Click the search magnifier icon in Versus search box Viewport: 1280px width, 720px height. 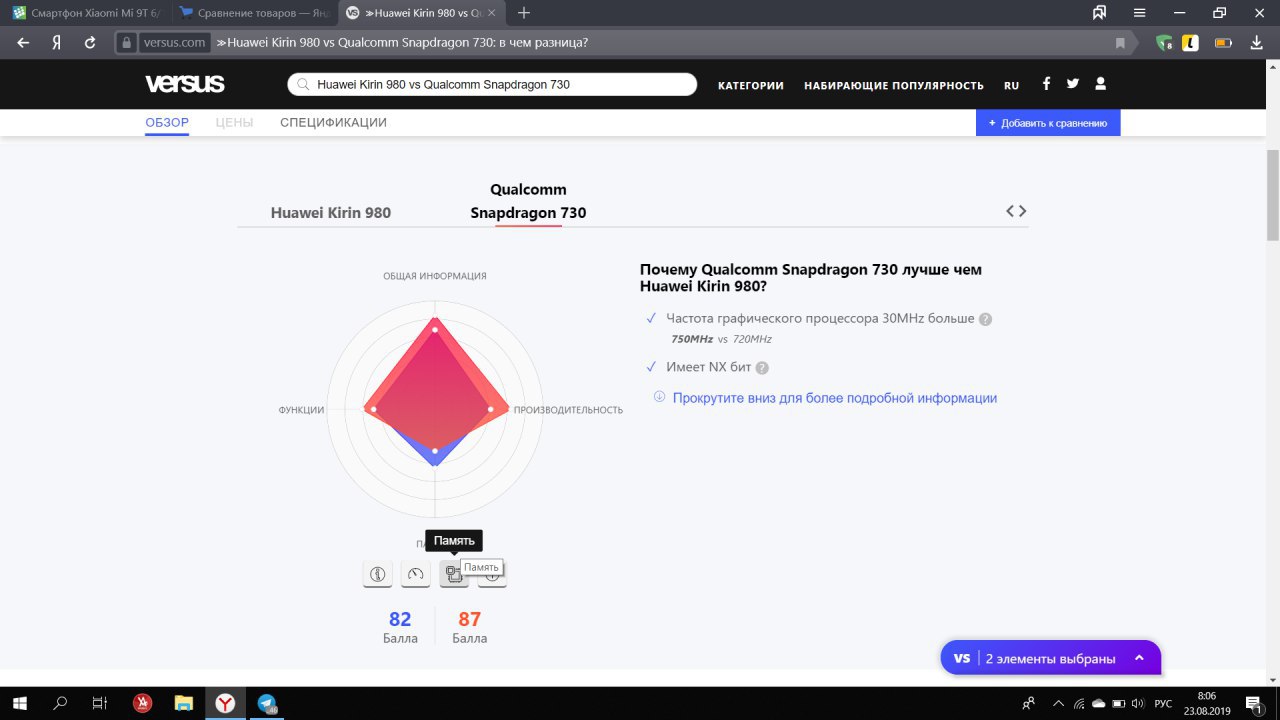point(302,85)
